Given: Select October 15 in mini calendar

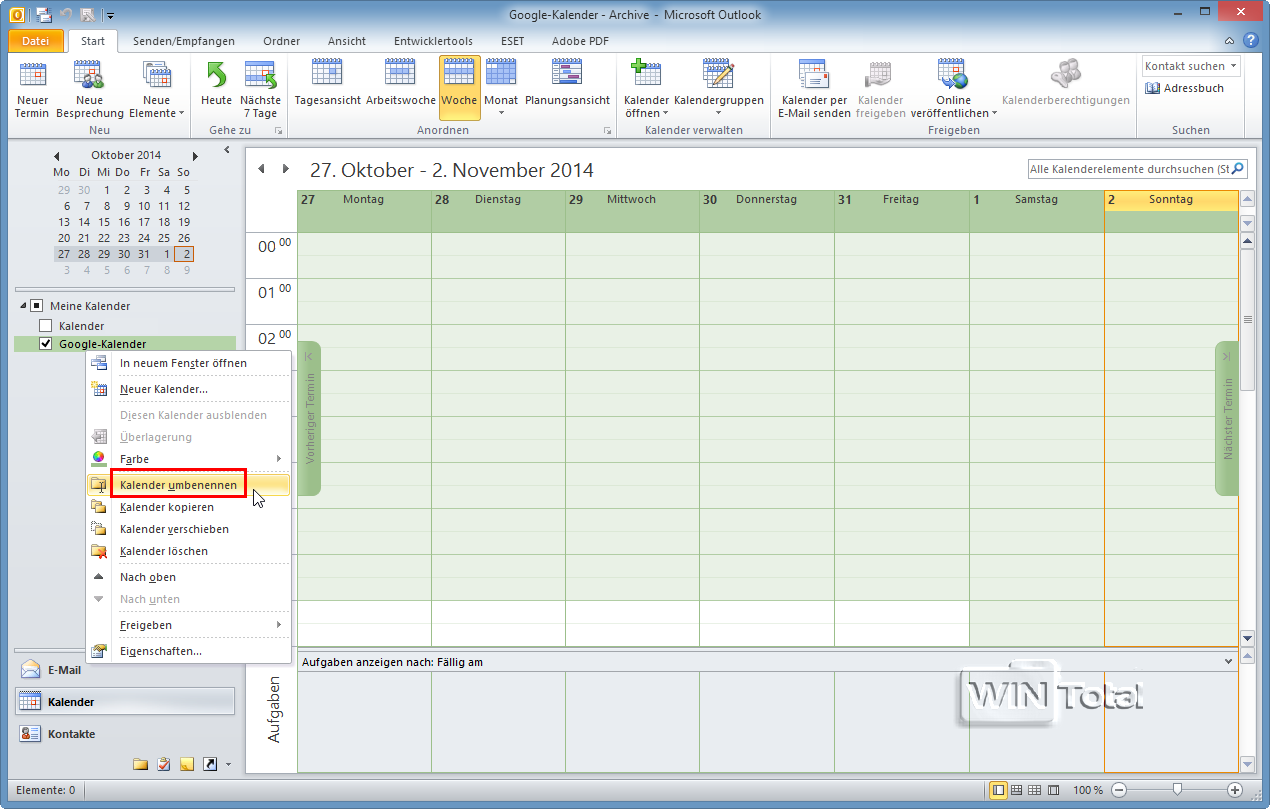Looking at the screenshot, I should pos(104,222).
